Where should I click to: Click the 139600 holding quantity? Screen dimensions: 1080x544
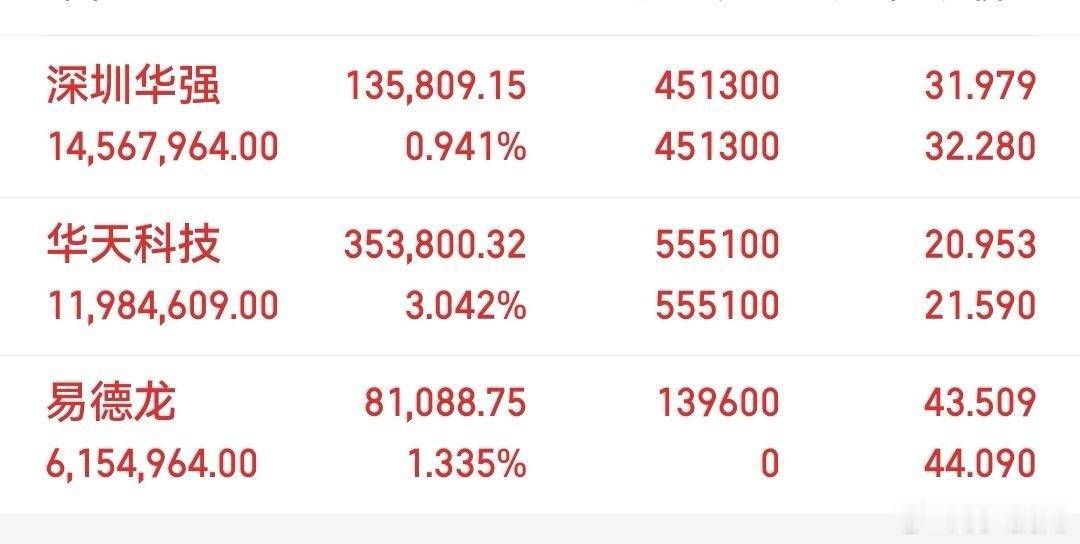718,403
